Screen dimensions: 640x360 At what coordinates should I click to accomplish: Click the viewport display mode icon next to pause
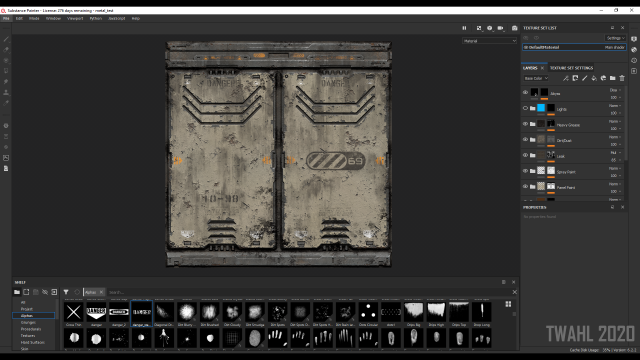point(479,28)
